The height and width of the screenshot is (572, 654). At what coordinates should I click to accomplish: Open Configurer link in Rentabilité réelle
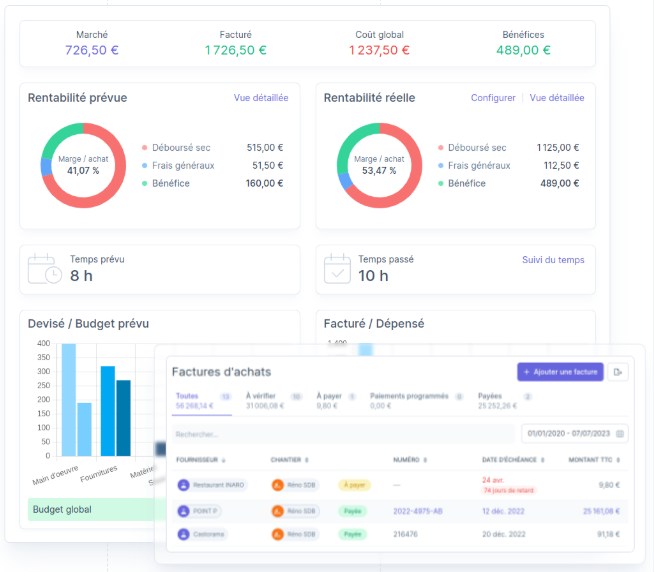click(x=493, y=98)
